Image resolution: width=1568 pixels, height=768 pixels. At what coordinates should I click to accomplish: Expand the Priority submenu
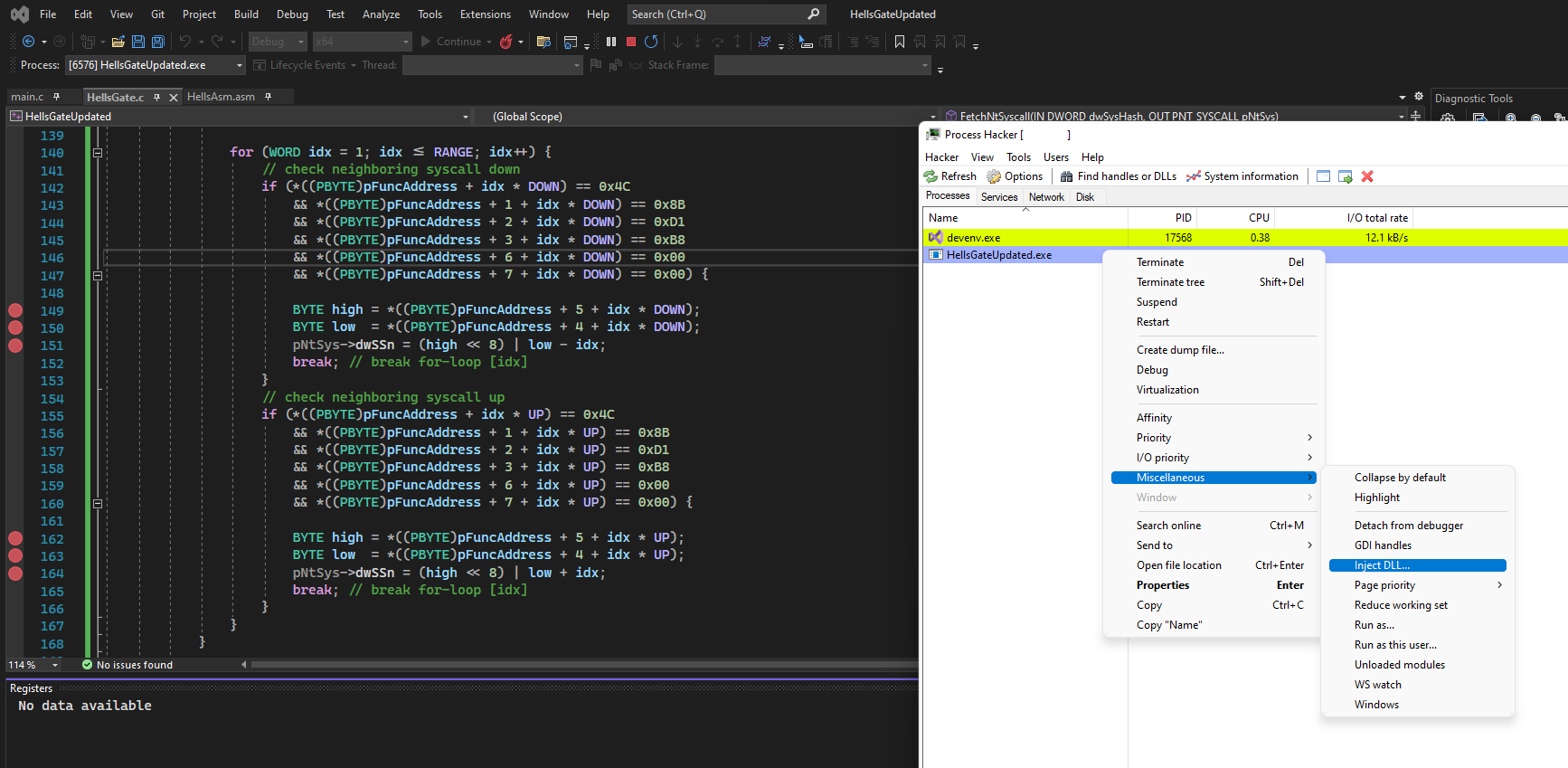(x=1214, y=438)
